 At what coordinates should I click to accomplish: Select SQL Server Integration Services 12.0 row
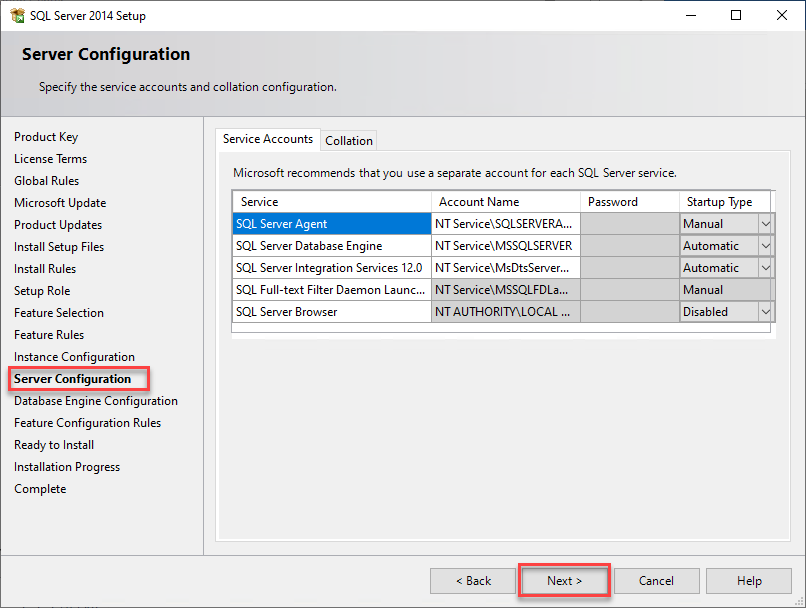pyautogui.click(x=332, y=268)
